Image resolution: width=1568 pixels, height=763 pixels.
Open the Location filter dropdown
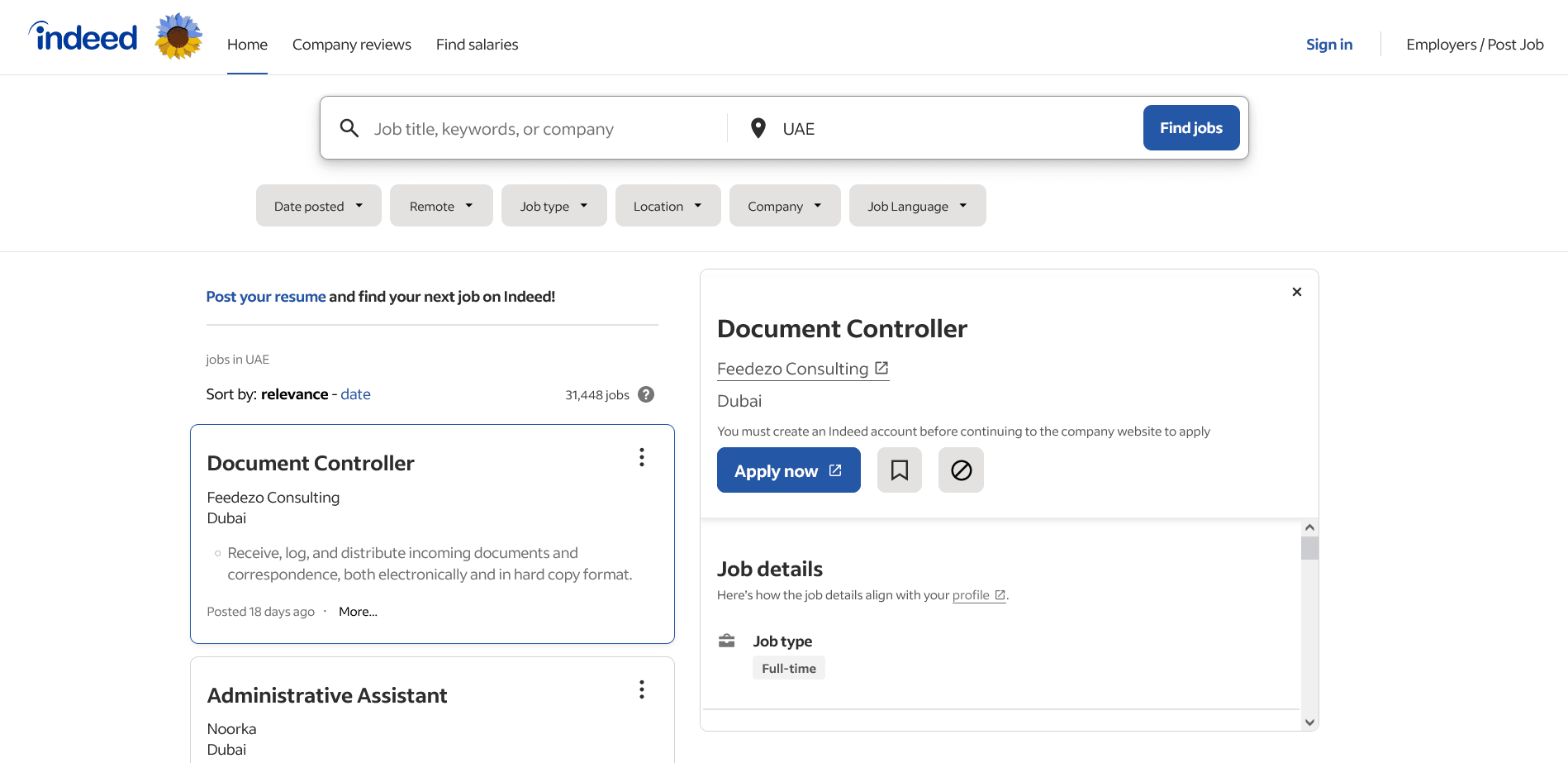click(x=668, y=206)
